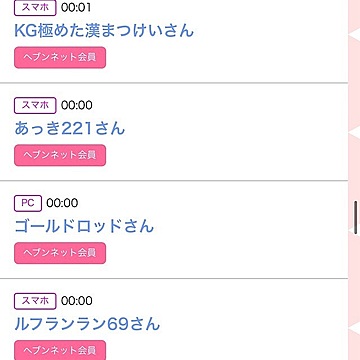Image resolution: width=360 pixels, height=360 pixels.
Task: Open KG極めた漢まつけいさん profile link
Action: tap(104, 31)
